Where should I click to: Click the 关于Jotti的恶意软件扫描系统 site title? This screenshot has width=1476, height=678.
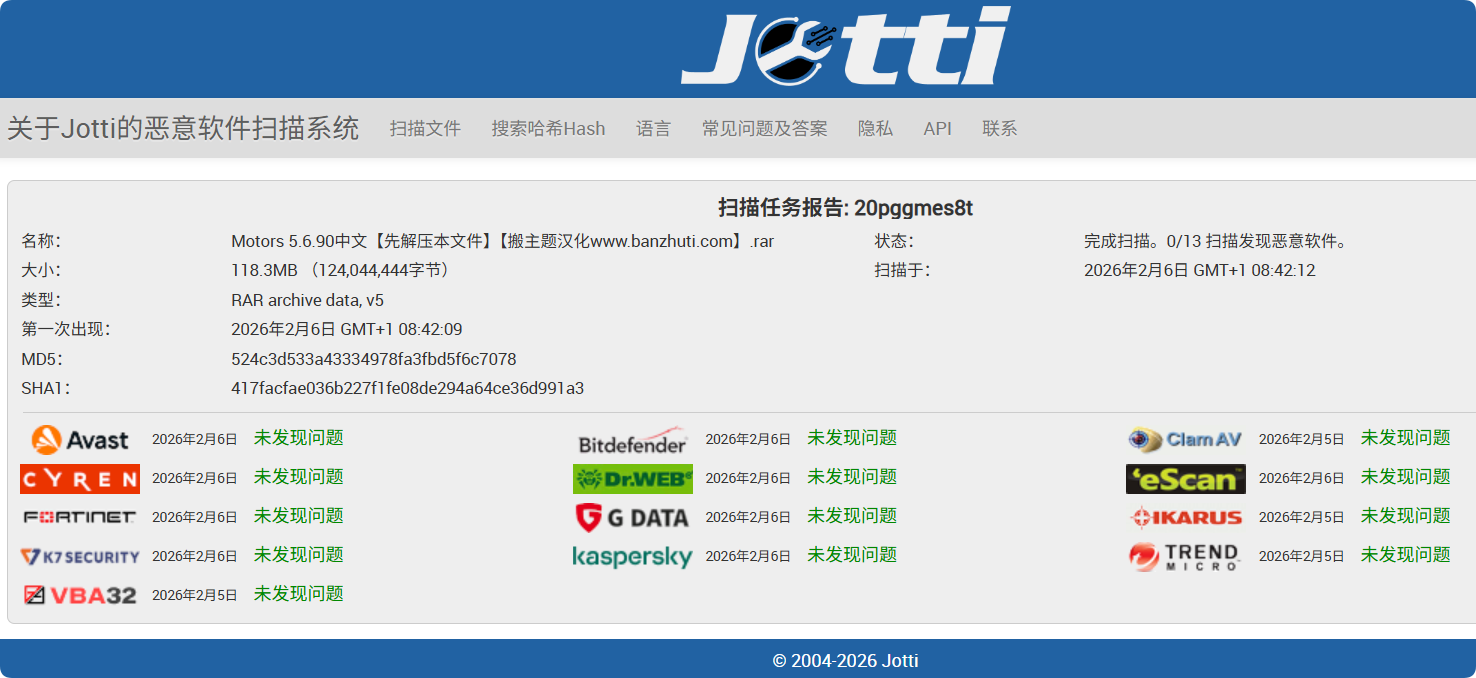click(x=183, y=128)
